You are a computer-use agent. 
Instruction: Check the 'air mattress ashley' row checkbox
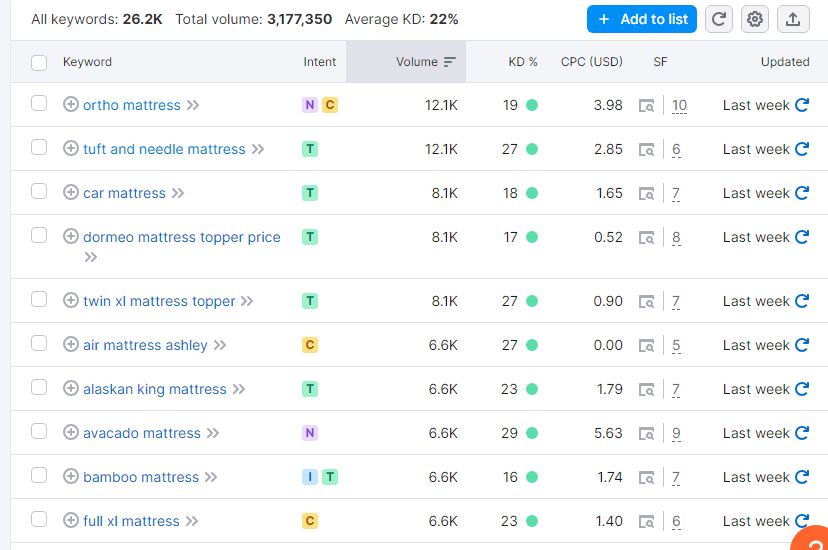click(x=39, y=343)
